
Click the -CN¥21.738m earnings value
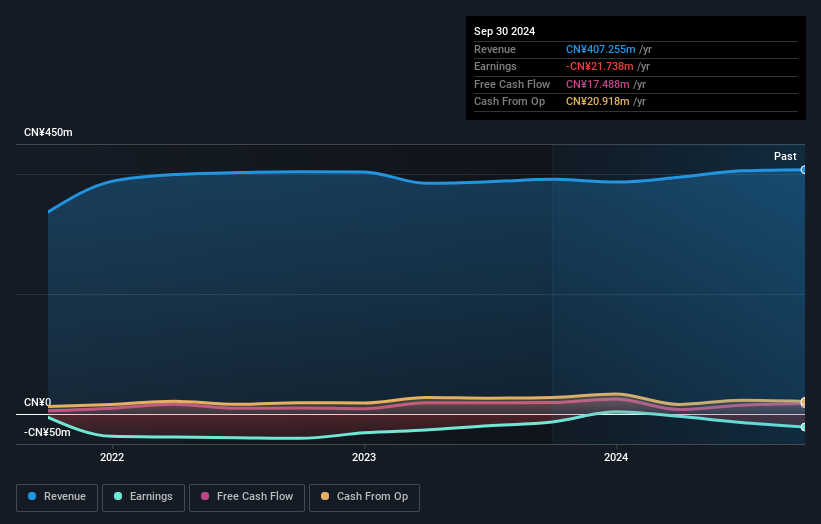click(600, 66)
